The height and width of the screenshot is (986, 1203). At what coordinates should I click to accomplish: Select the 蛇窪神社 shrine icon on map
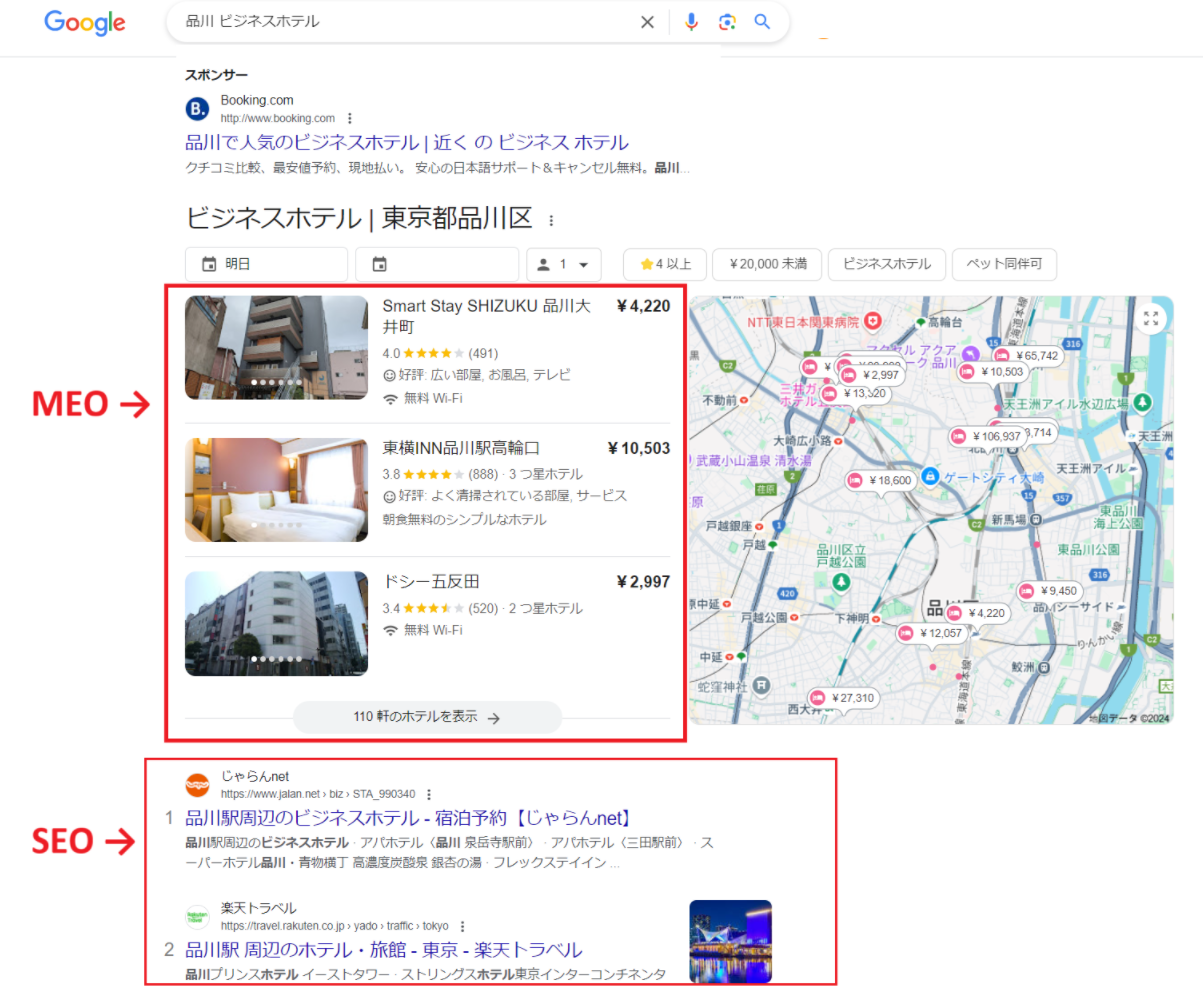coord(762,686)
